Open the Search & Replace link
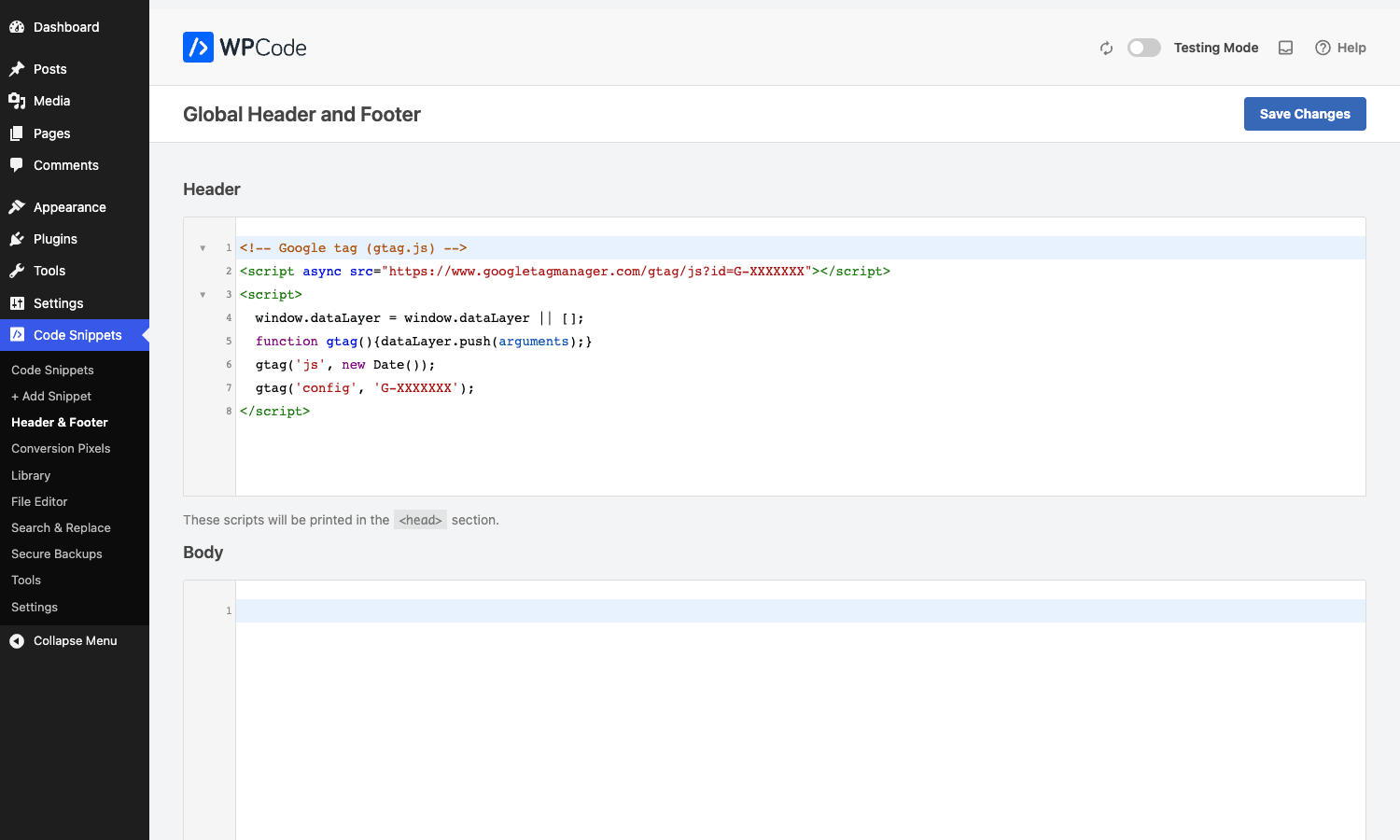1400x840 pixels. (x=61, y=528)
